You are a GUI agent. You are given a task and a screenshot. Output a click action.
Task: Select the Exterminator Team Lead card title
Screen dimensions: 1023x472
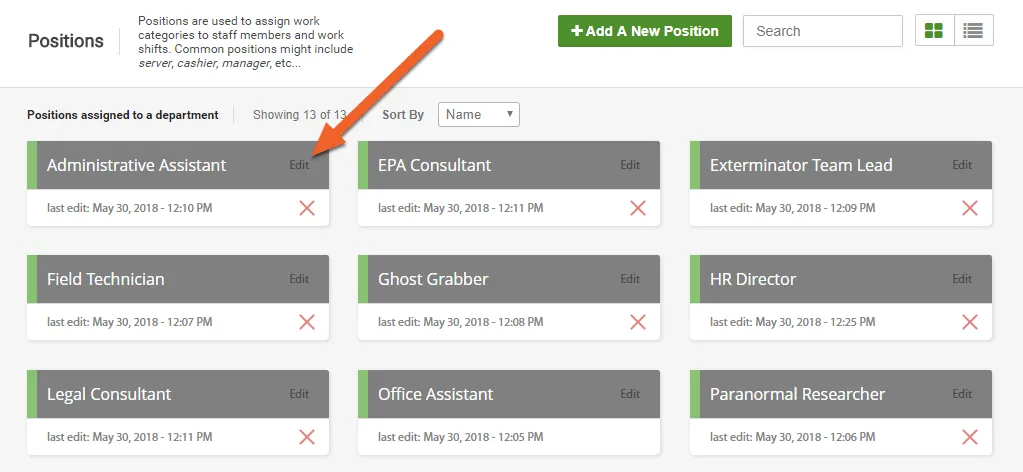(x=801, y=165)
